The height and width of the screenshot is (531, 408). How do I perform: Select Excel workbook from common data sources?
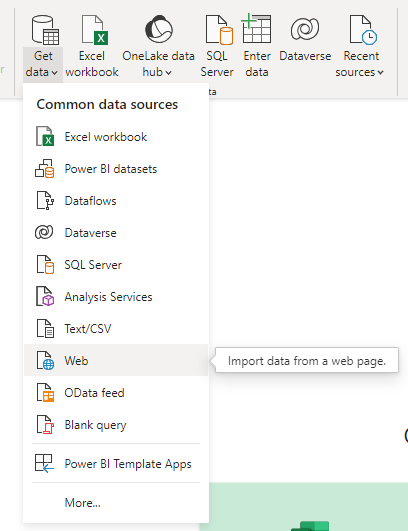(x=116, y=136)
